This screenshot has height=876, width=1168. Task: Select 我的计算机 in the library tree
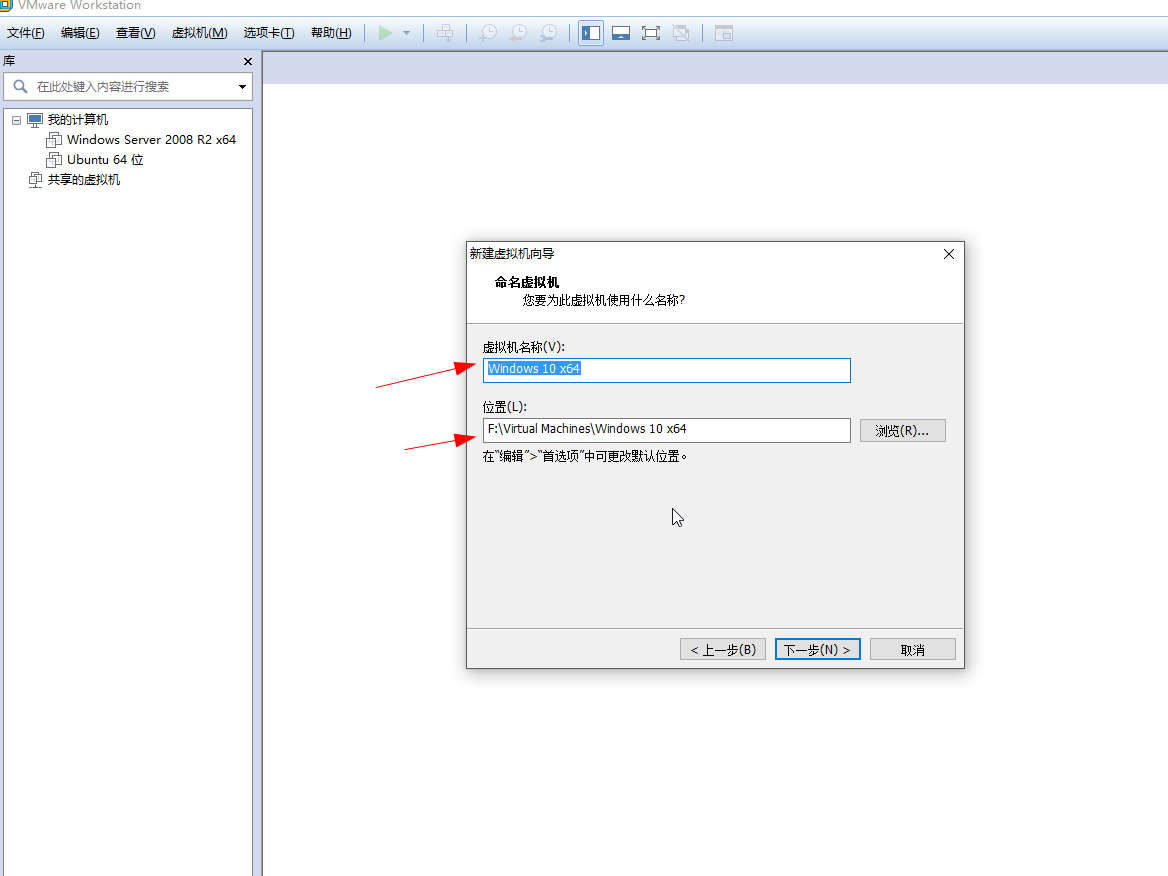[x=77, y=119]
